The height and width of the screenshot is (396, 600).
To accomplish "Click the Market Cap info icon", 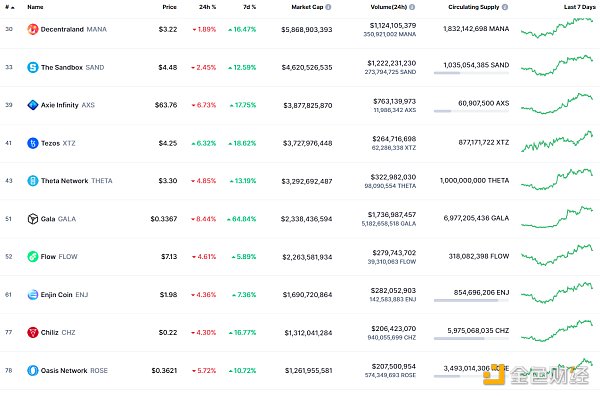I will tap(328, 7).
